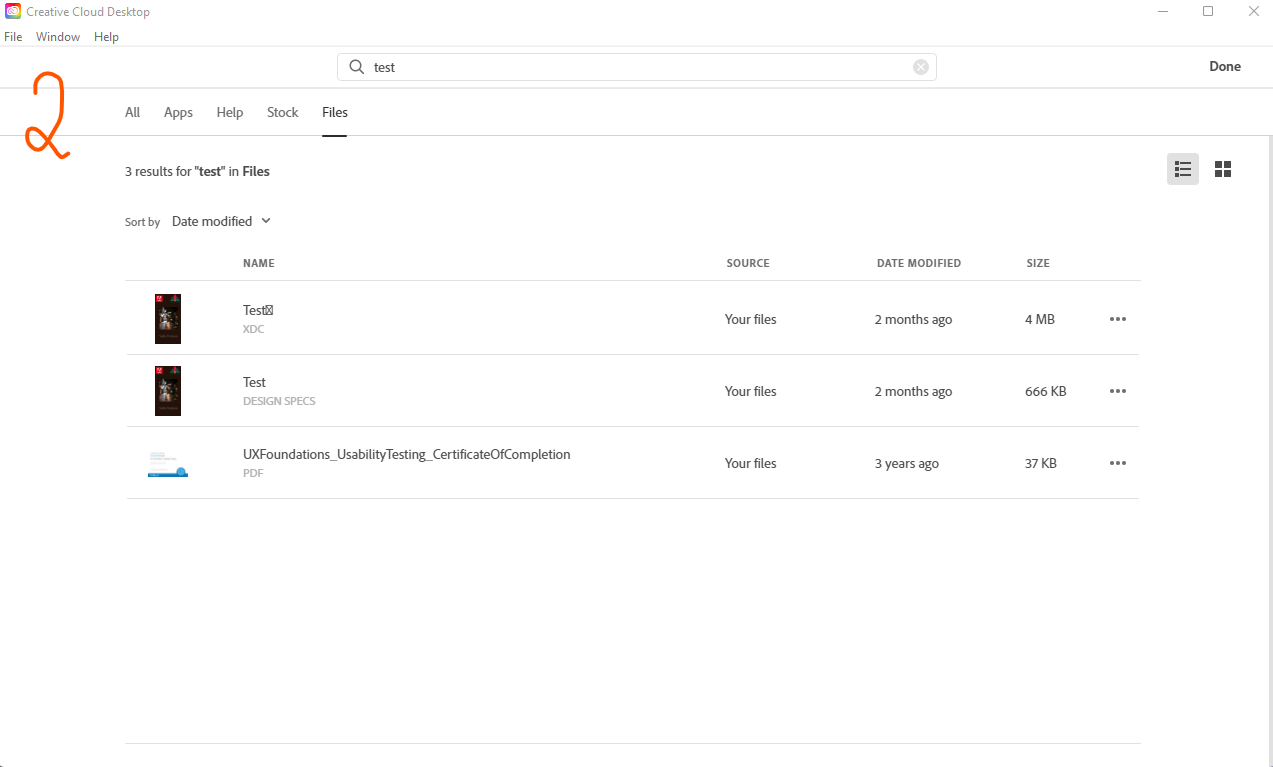
Task: Open options menu for the Test XDC file
Action: point(1117,319)
